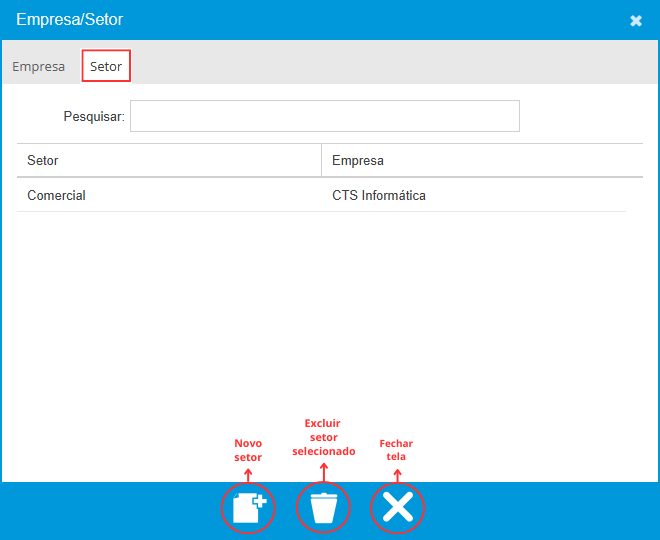This screenshot has height=540, width=660.
Task: Sort by the Setor column header
Action: click(43, 161)
